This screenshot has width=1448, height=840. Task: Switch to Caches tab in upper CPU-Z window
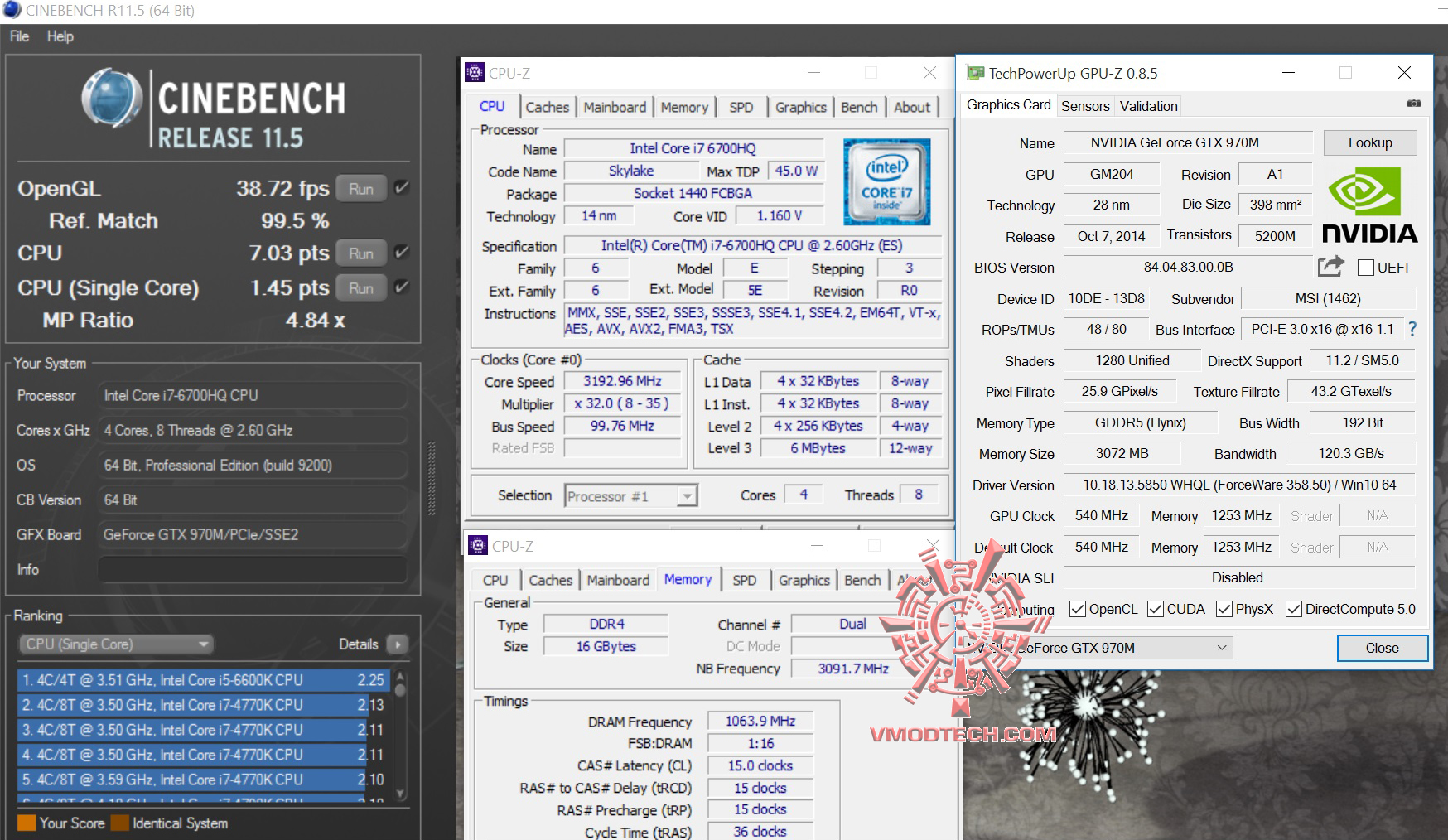[x=547, y=107]
